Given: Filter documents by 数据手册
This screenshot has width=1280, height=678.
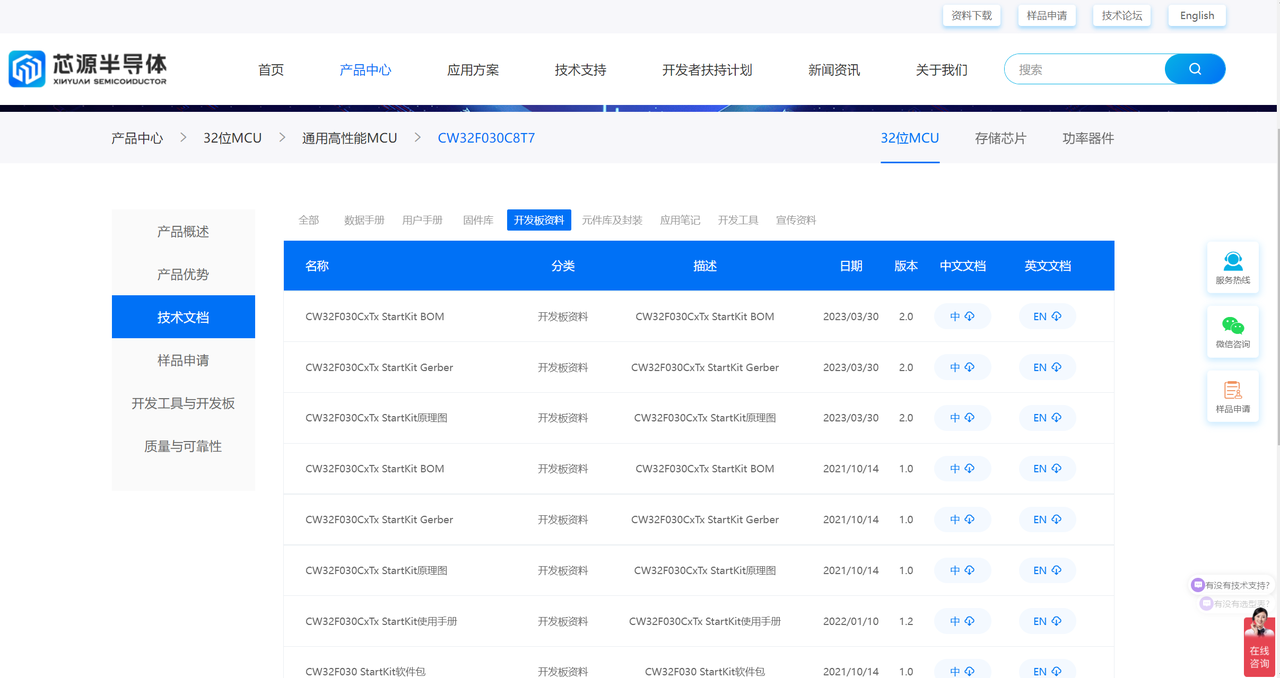Looking at the screenshot, I should click(364, 220).
